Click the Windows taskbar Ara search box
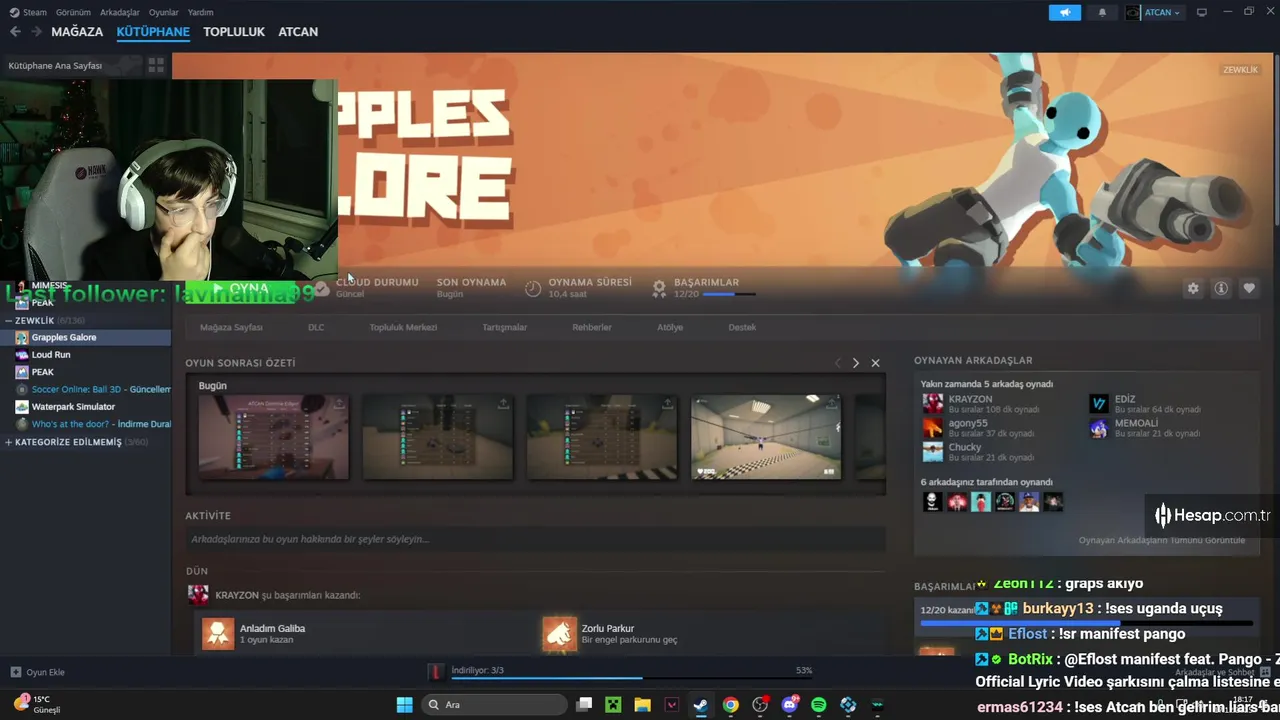1280x720 pixels. [495, 705]
